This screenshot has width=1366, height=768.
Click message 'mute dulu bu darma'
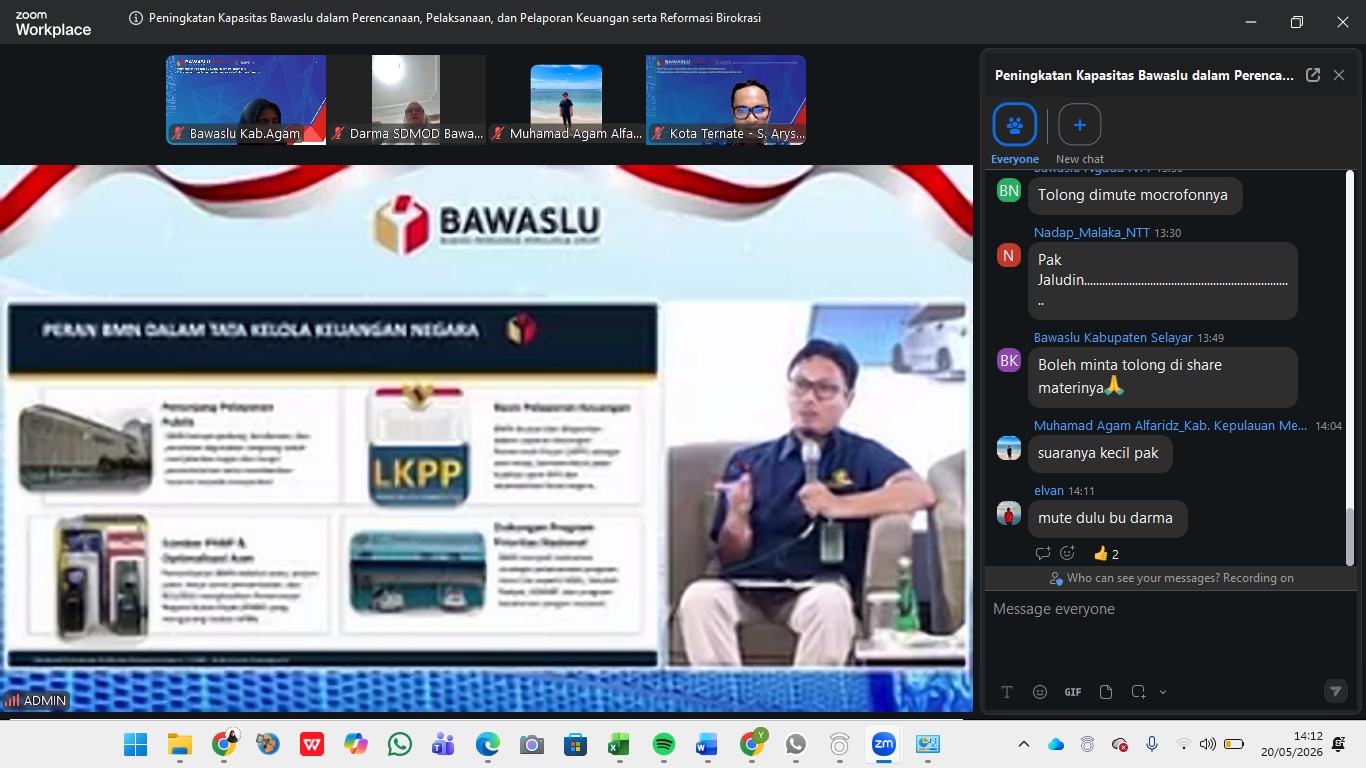click(x=1107, y=518)
